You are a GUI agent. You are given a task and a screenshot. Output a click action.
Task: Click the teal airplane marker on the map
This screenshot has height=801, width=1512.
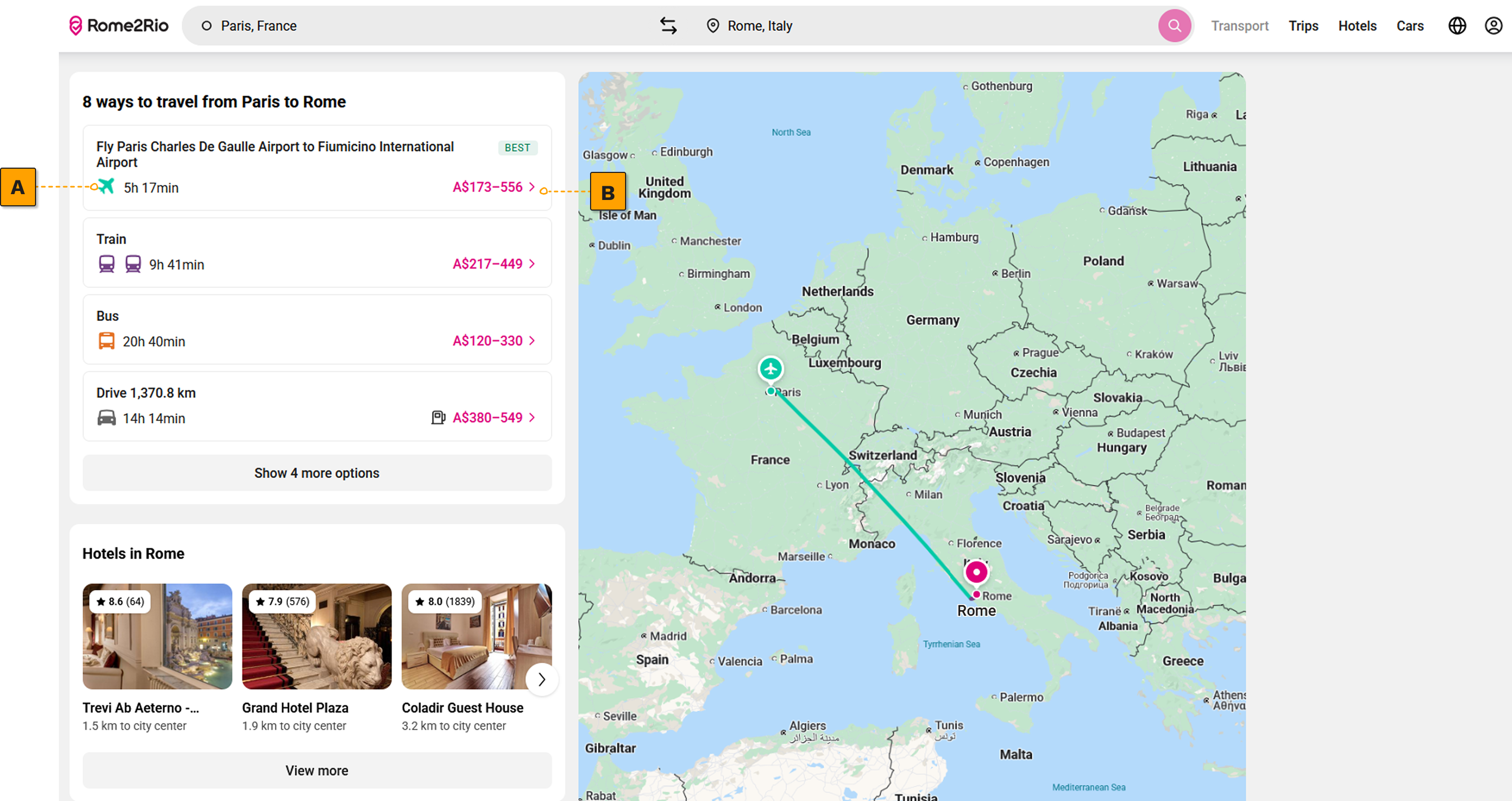point(770,369)
